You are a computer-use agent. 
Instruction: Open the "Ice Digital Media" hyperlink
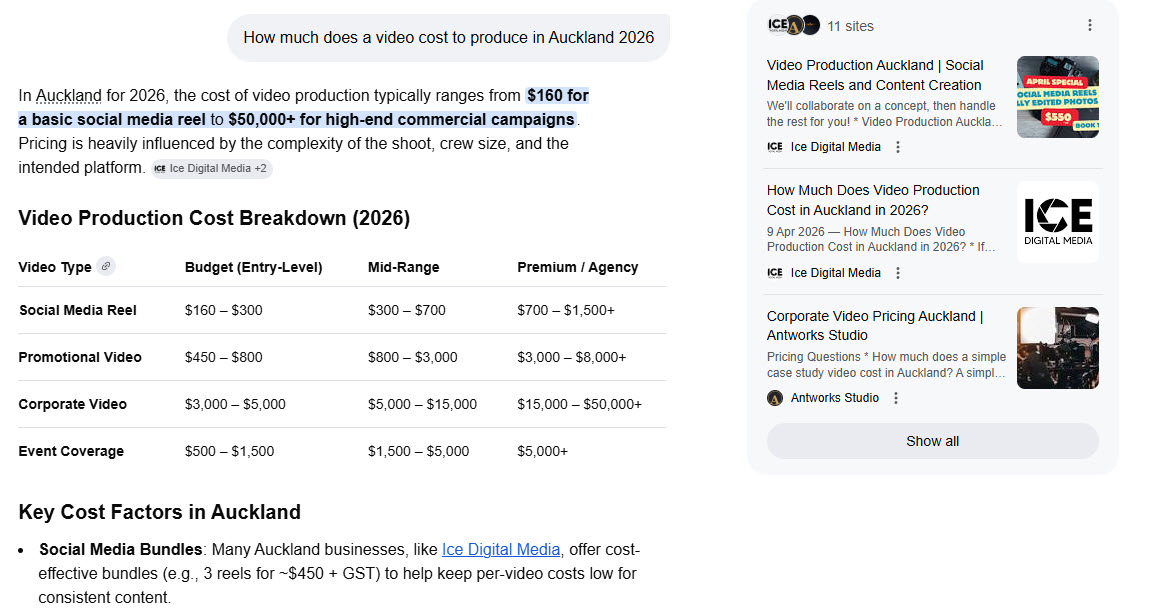pyautogui.click(x=501, y=549)
